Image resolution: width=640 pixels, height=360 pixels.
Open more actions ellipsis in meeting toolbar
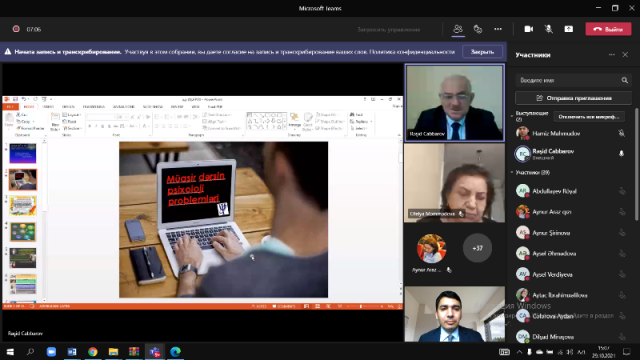coord(498,29)
